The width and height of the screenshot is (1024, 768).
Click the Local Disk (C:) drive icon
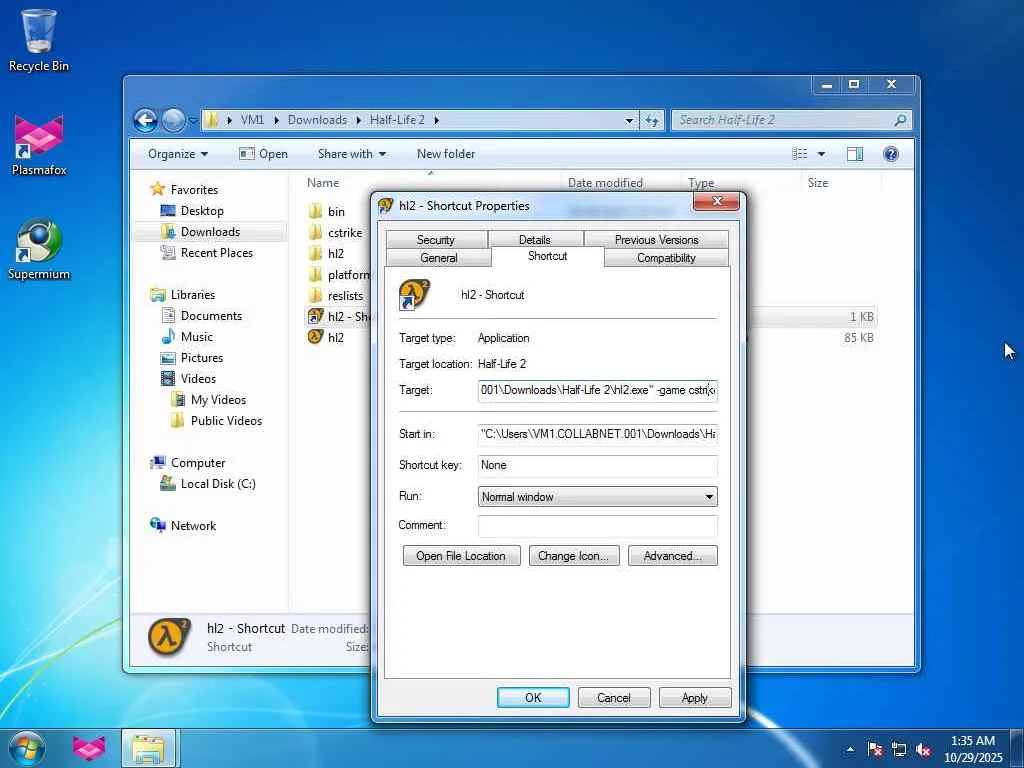click(x=168, y=483)
